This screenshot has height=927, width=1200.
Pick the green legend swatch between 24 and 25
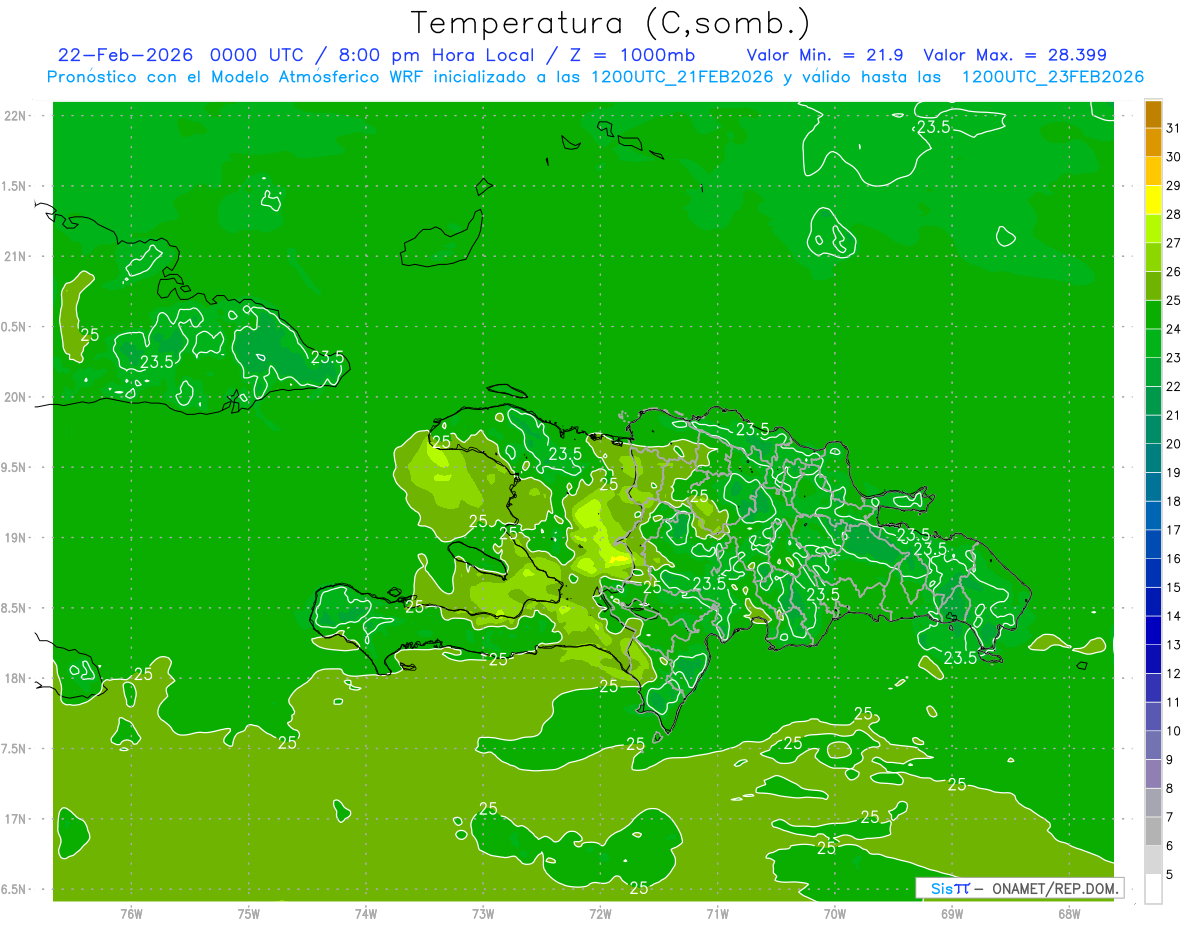click(1153, 315)
